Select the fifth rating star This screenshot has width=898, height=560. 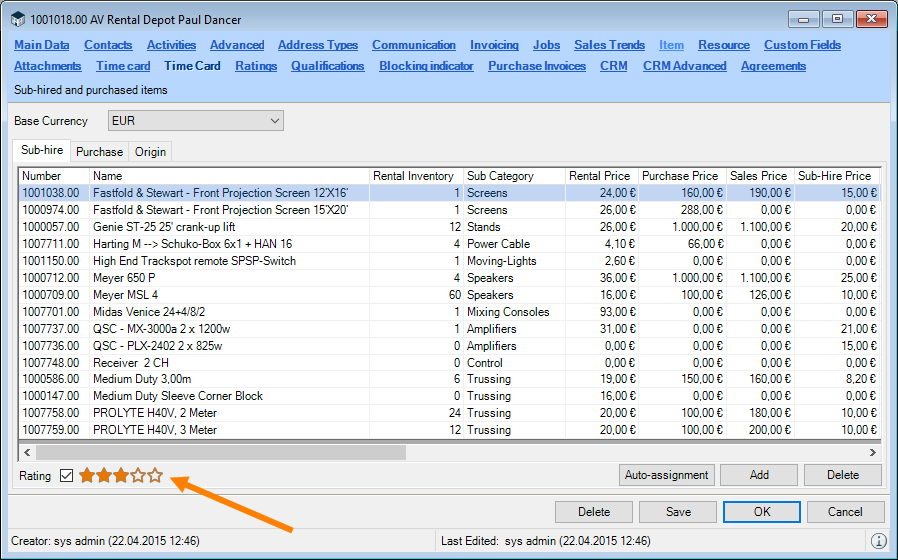[x=155, y=476]
